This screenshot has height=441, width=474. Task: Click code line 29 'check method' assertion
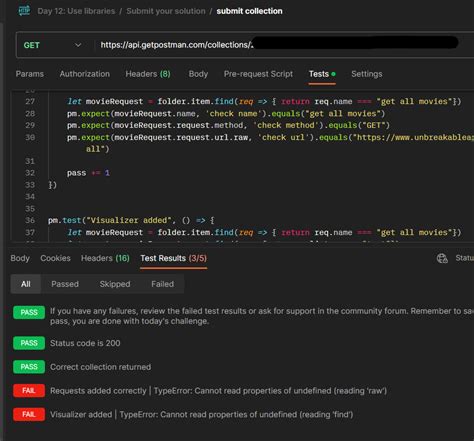[228, 125]
